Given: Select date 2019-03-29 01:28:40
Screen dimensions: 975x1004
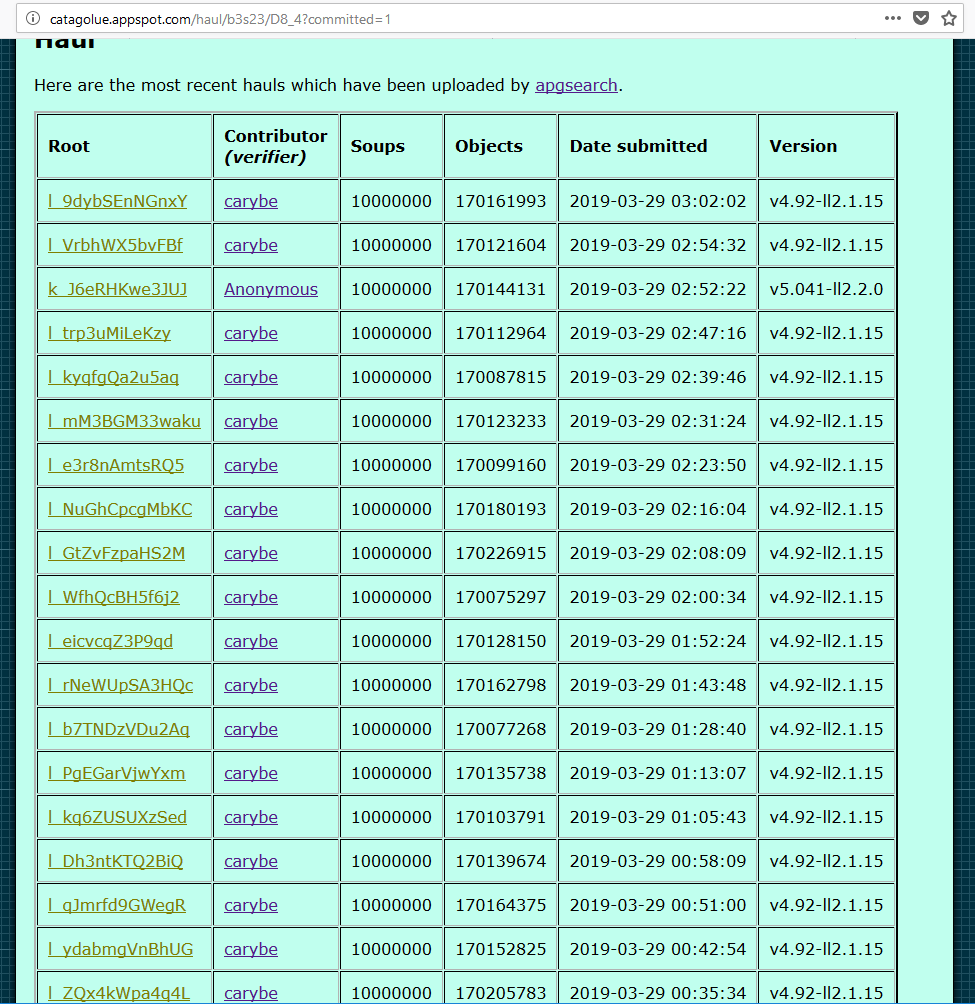Looking at the screenshot, I should 658,729.
